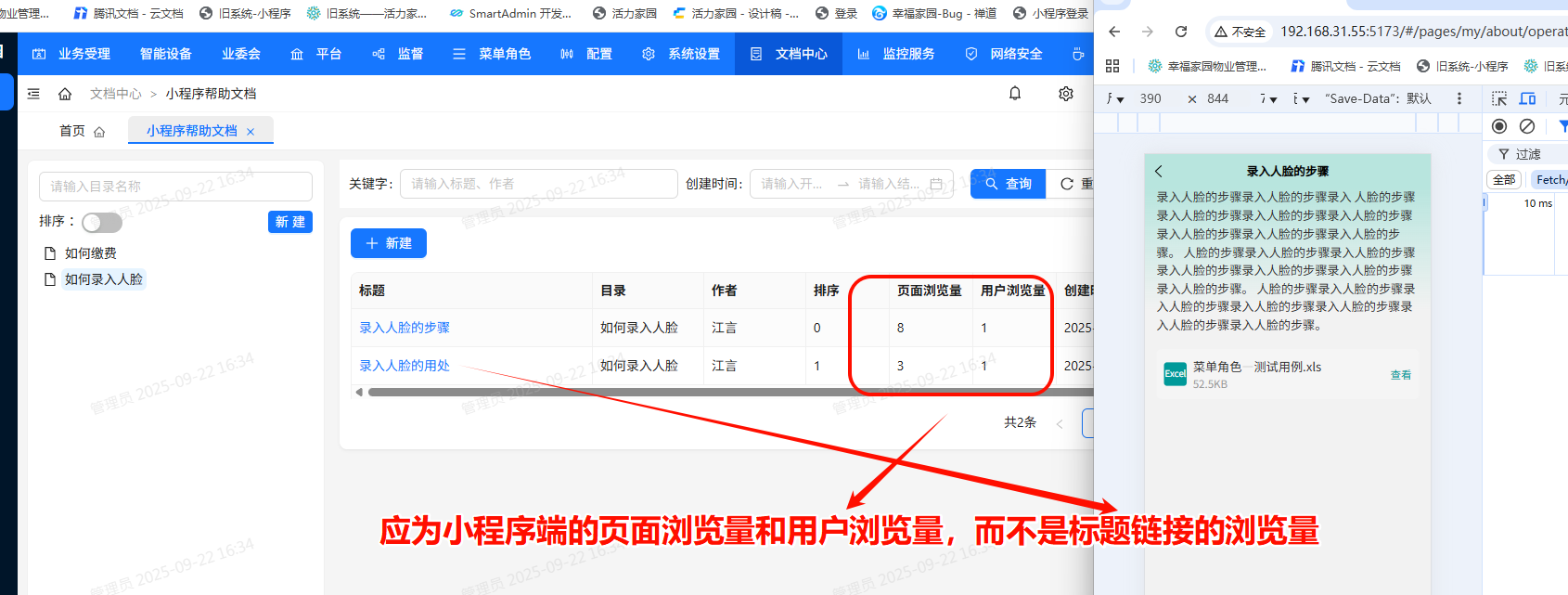Click the home icon in breadcrumb bar

pyautogui.click(x=65, y=94)
